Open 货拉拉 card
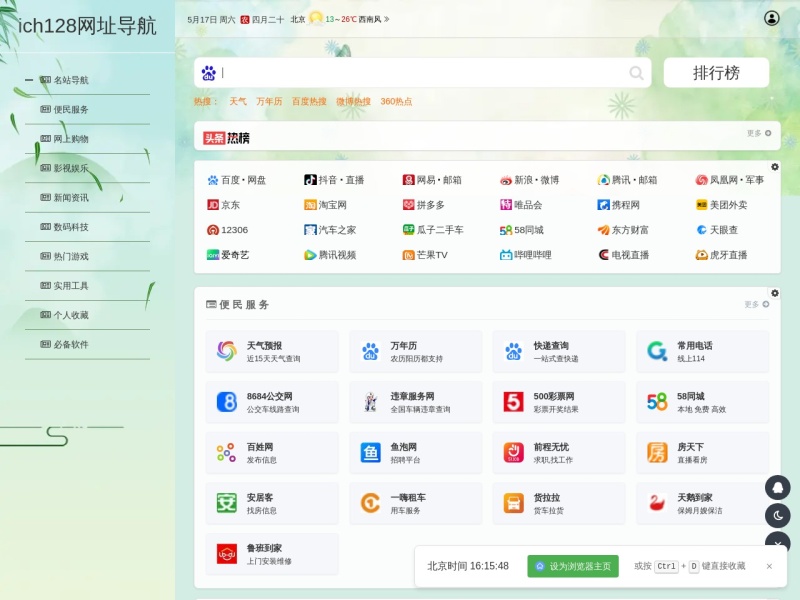 (x=559, y=503)
